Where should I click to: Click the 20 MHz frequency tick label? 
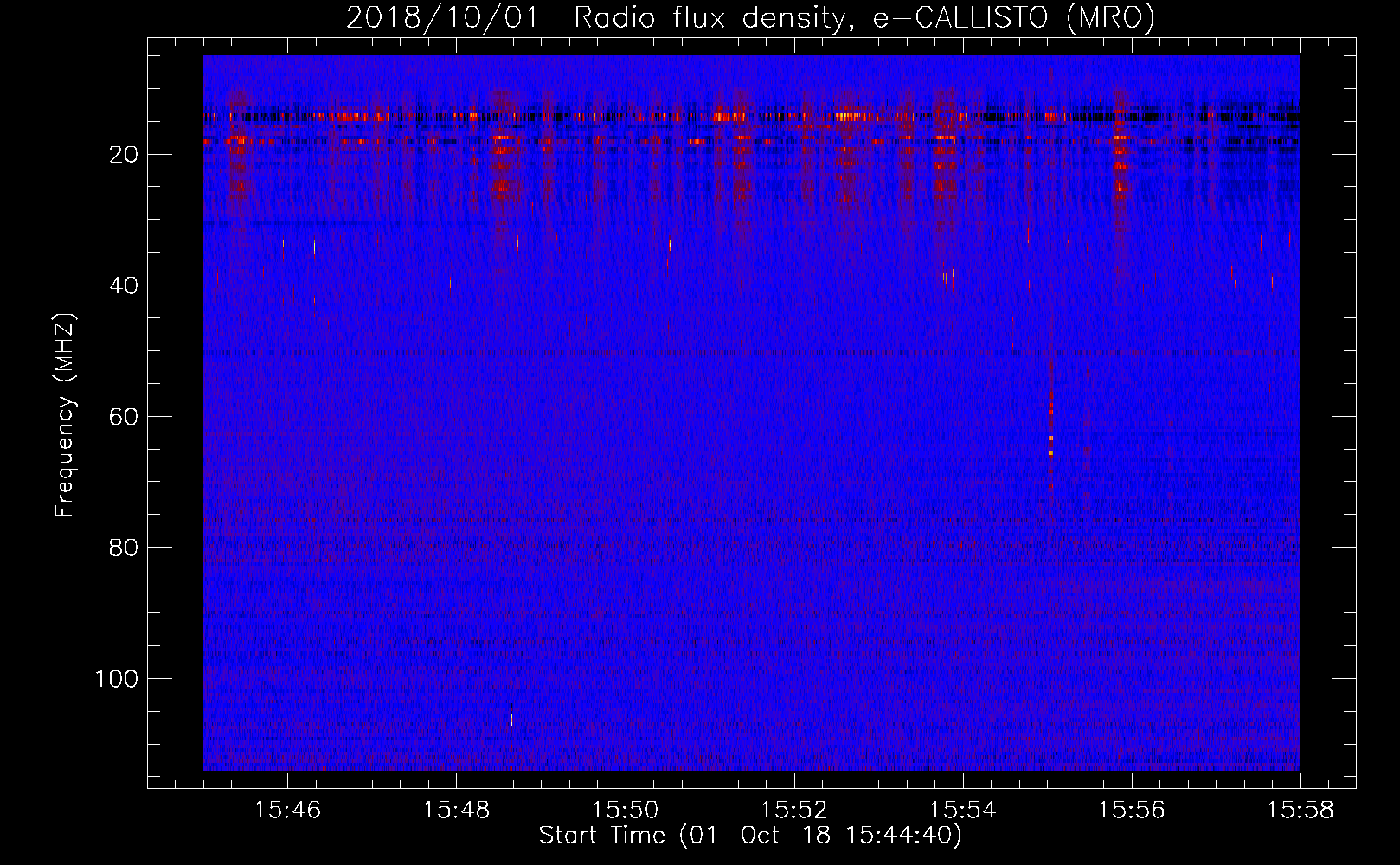(x=125, y=154)
